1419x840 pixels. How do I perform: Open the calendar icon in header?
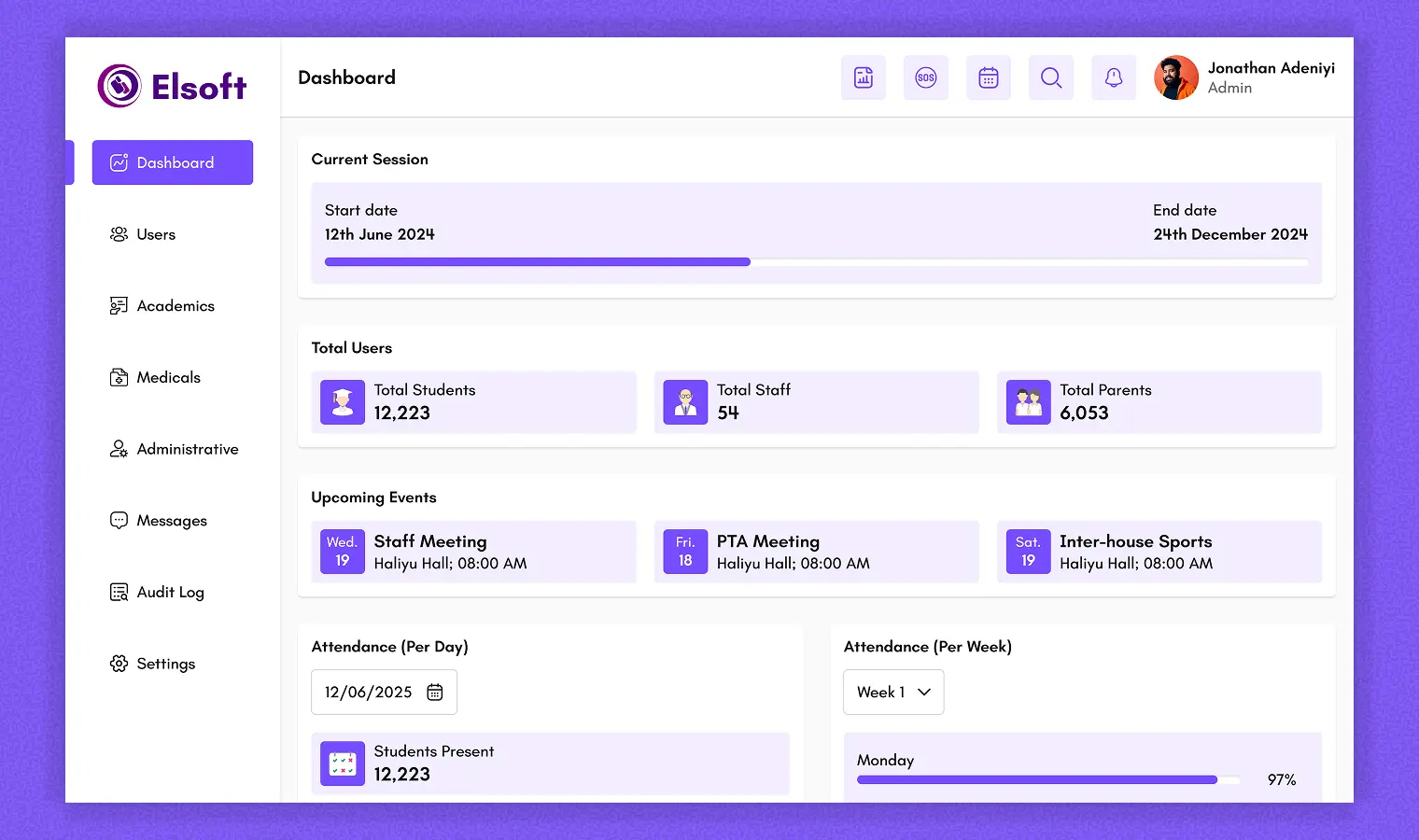(x=989, y=77)
